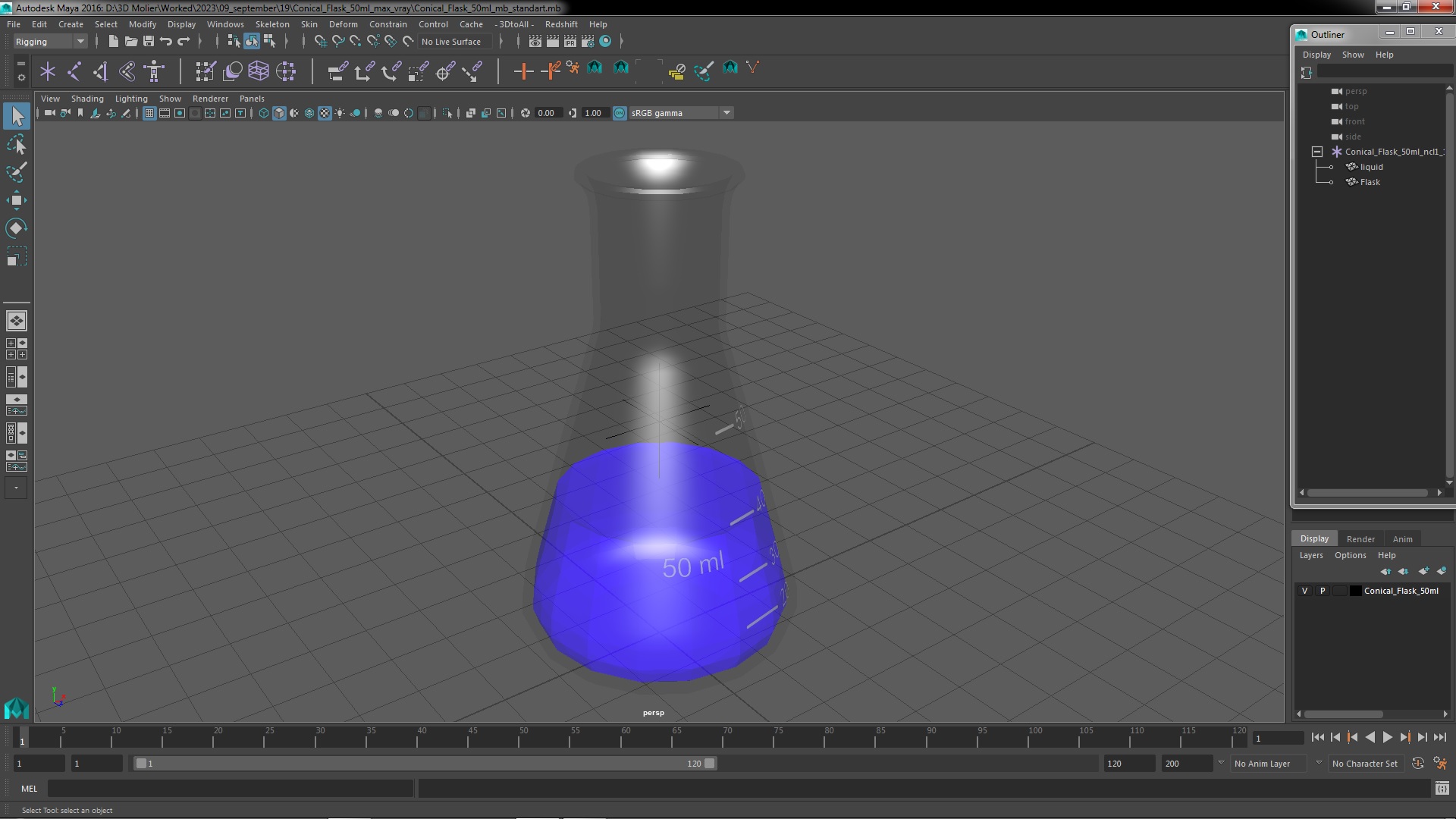Select the Create Joint tool
1456x819 pixels.
[74, 71]
